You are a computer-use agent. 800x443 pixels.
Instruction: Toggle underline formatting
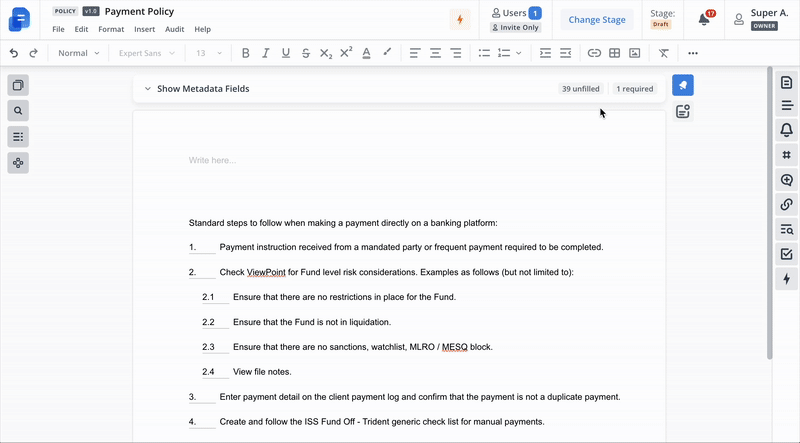tap(286, 53)
